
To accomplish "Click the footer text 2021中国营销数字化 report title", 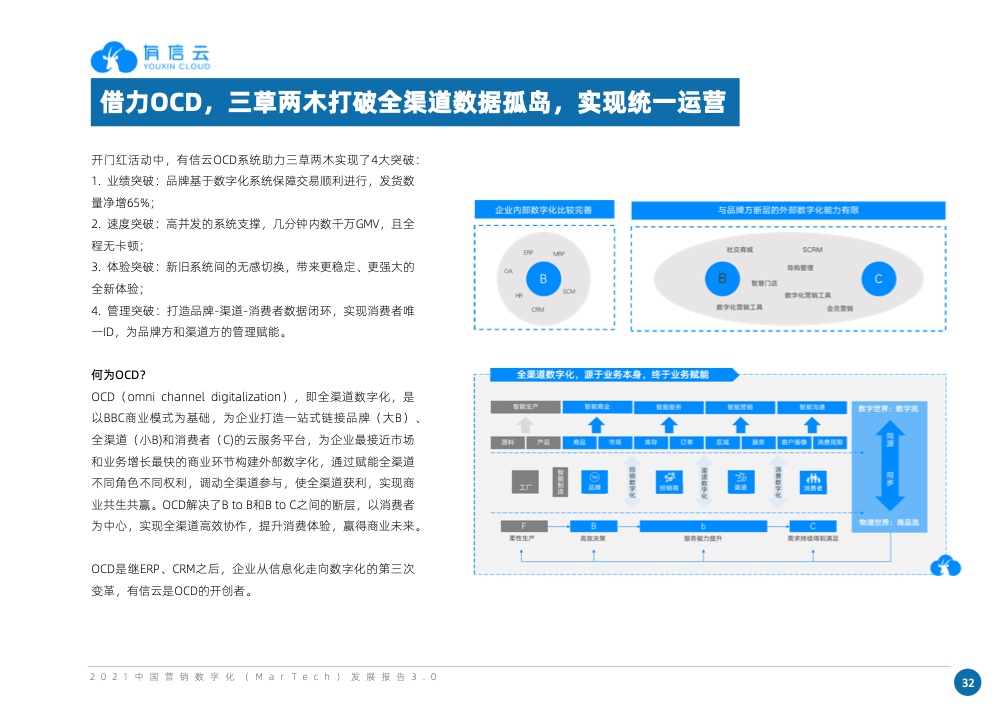I will point(263,676).
